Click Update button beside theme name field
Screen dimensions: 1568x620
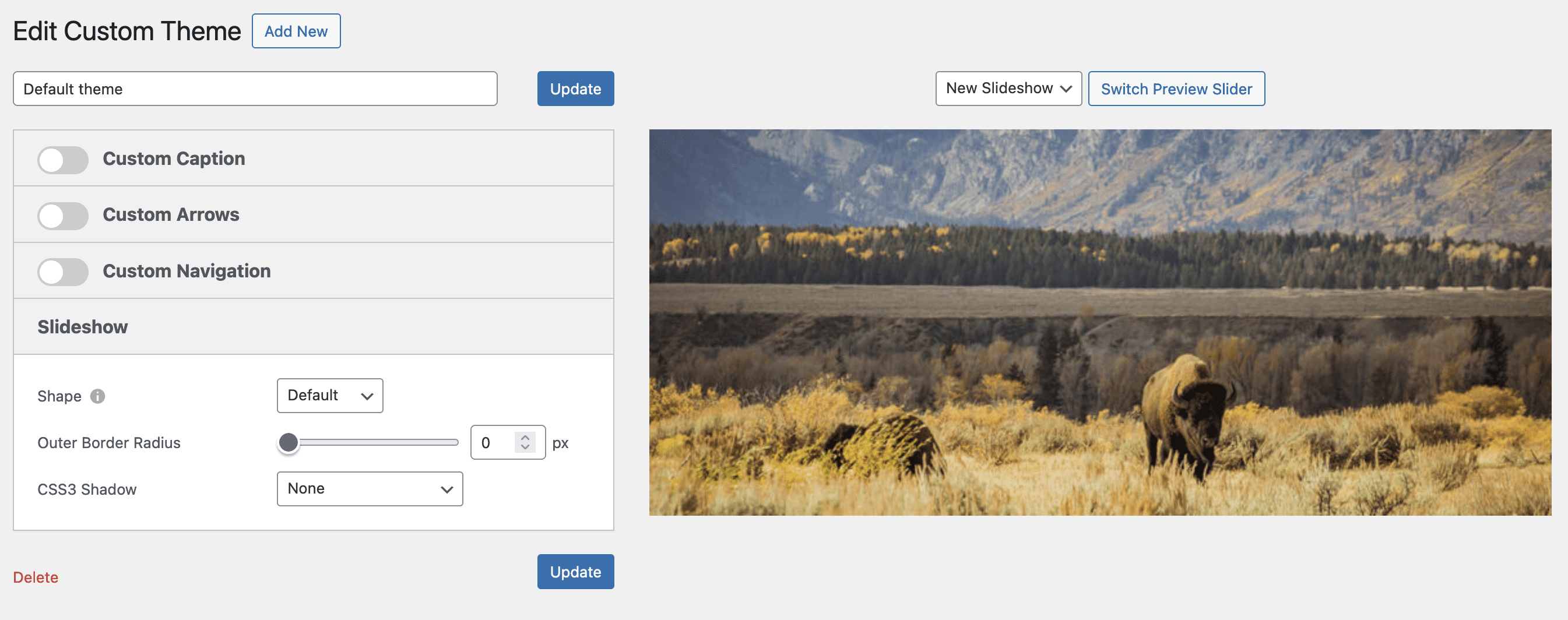point(575,89)
